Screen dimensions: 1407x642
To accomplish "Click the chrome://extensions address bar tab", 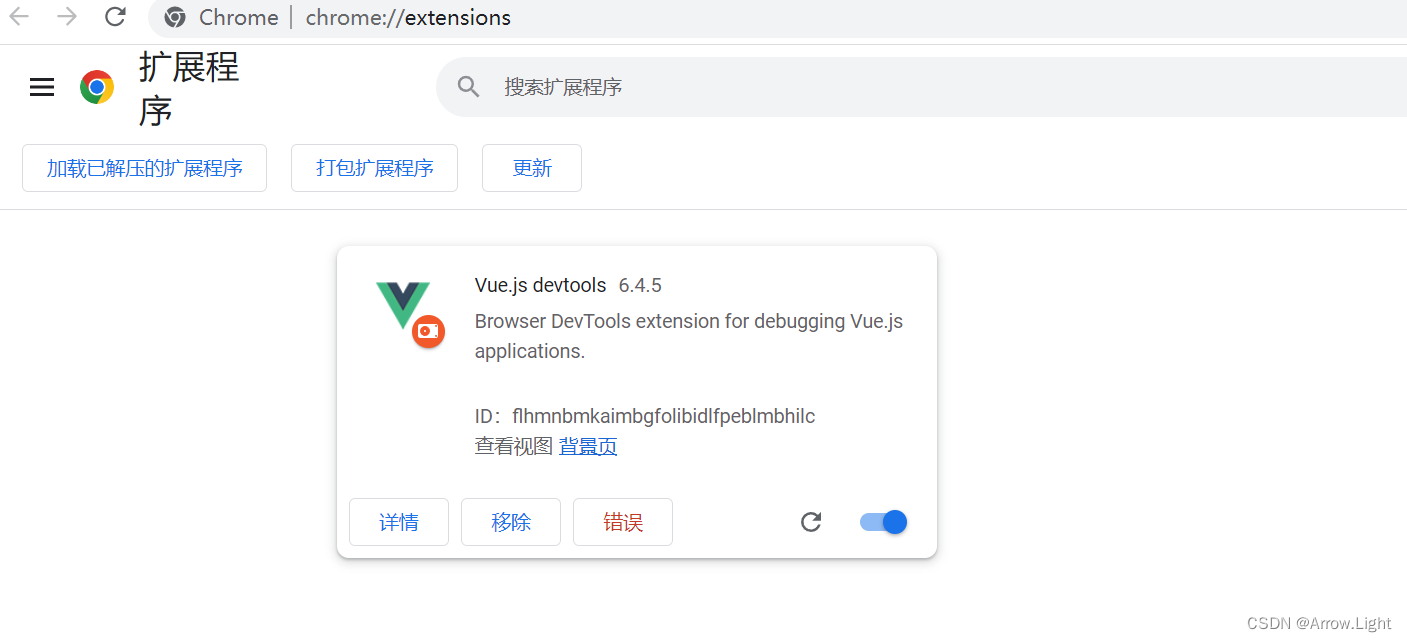I will coord(407,17).
